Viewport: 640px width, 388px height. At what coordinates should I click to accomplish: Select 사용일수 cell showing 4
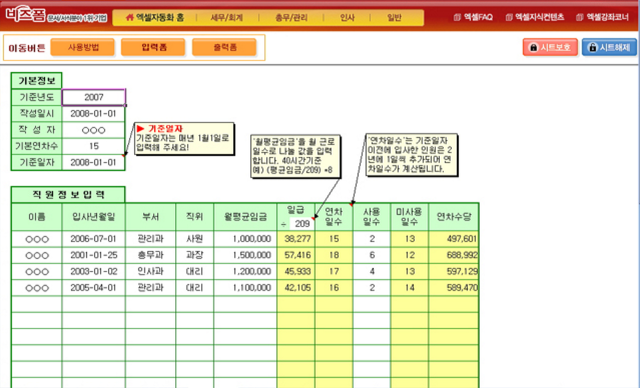(372, 271)
